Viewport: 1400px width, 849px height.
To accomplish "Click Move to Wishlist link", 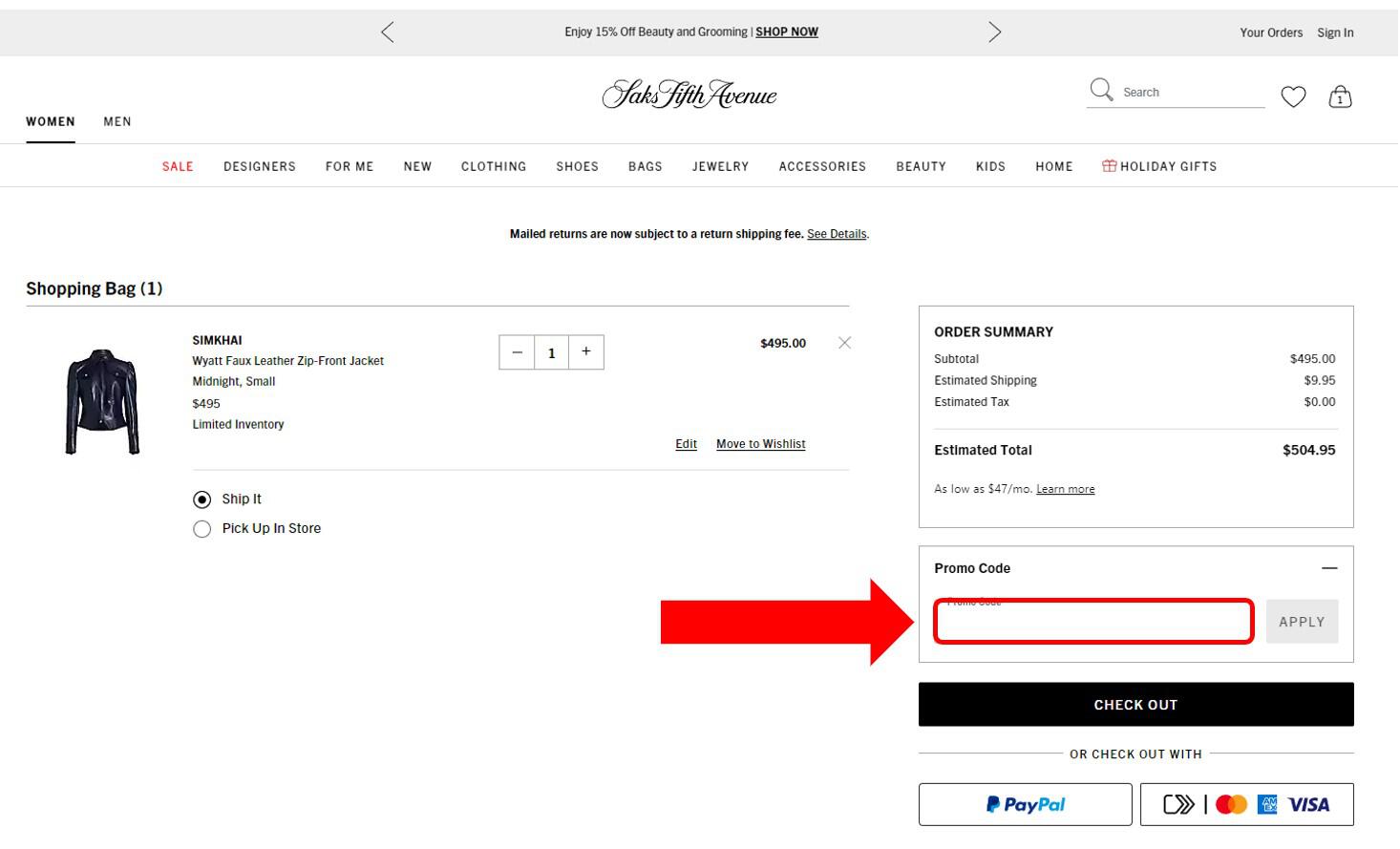I will click(761, 444).
